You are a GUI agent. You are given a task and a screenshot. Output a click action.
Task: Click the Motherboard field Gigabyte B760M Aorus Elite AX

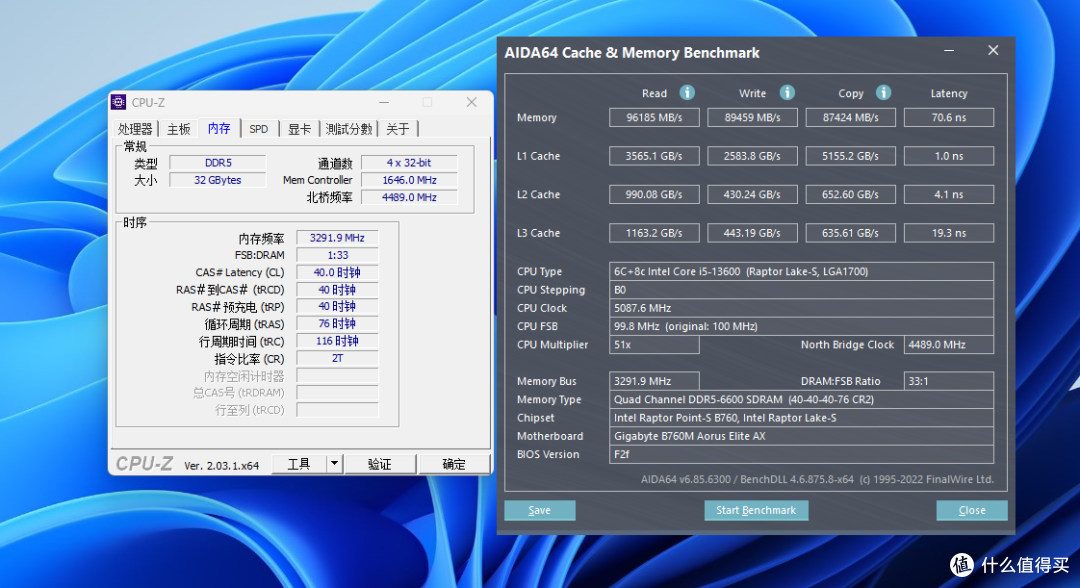point(802,436)
